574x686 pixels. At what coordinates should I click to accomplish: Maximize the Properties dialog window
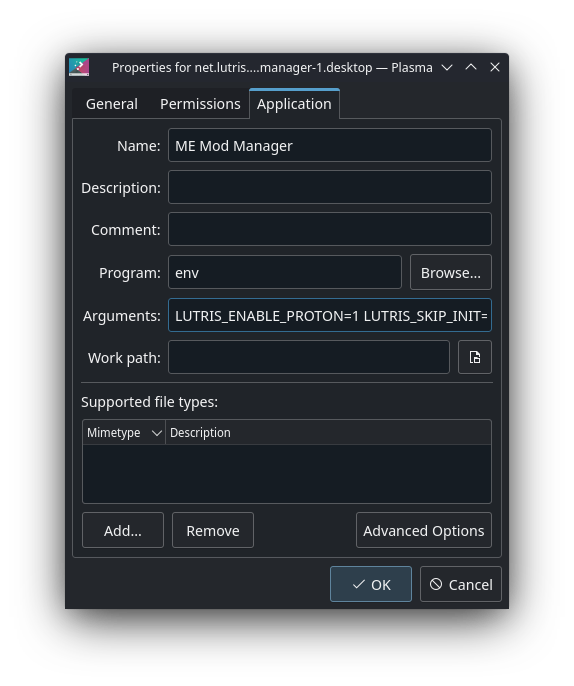471,67
